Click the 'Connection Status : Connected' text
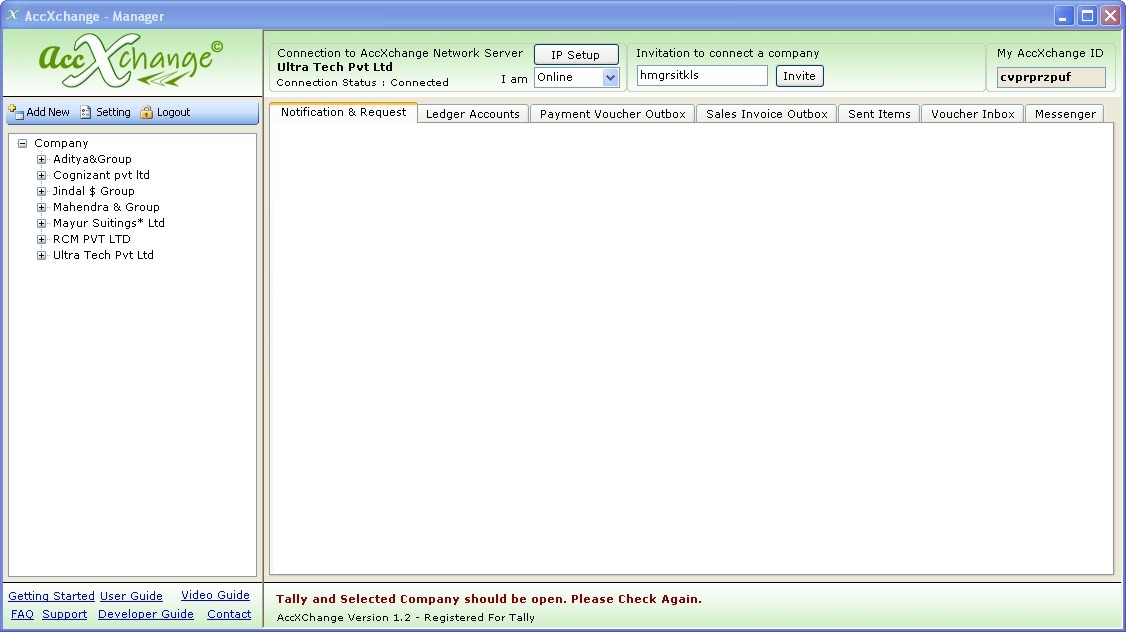Viewport: 1126px width, 632px height. coord(363,83)
